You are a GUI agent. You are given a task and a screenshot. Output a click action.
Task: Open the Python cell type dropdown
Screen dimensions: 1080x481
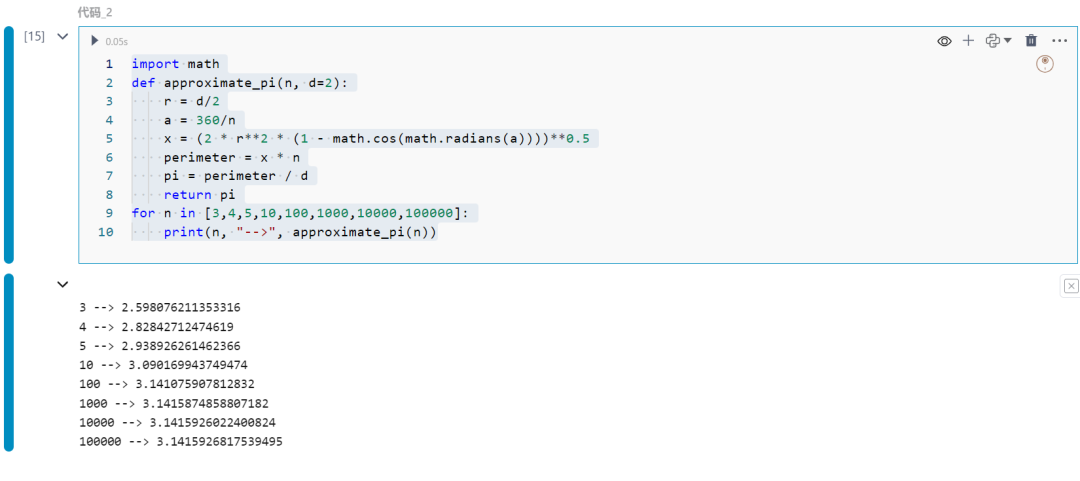999,41
